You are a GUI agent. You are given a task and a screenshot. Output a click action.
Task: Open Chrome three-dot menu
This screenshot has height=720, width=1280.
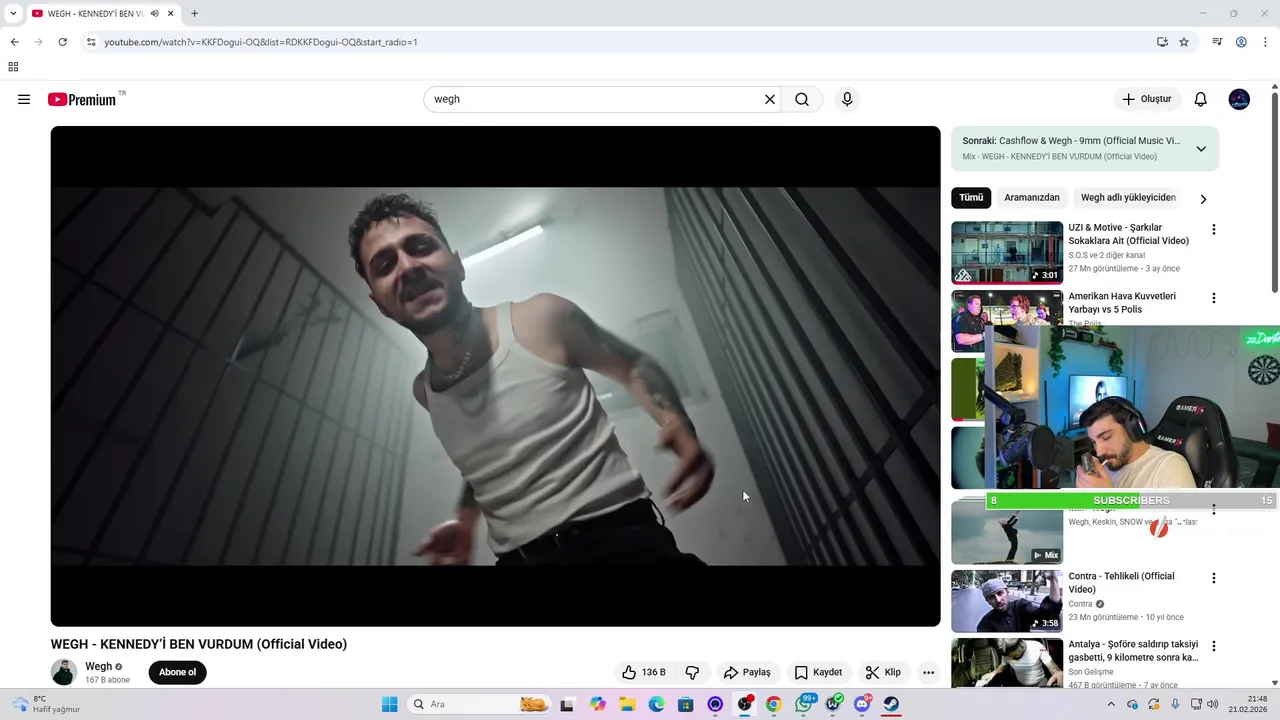click(1265, 42)
